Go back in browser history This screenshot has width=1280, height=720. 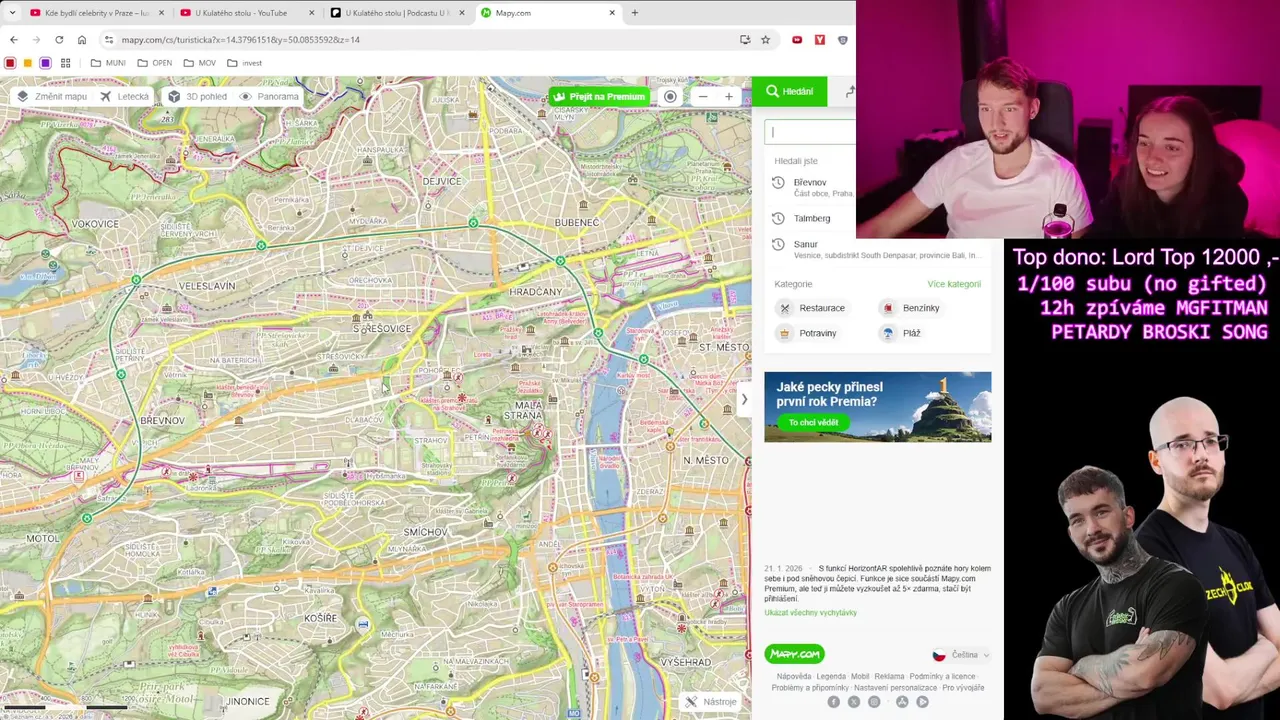point(14,40)
